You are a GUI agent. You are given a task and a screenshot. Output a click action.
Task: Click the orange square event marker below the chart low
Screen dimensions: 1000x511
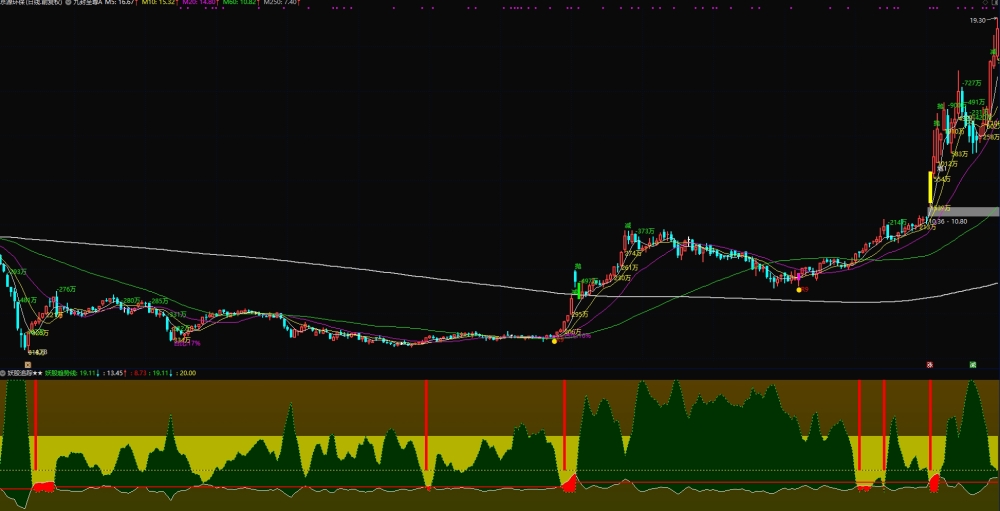pyautogui.click(x=27, y=365)
